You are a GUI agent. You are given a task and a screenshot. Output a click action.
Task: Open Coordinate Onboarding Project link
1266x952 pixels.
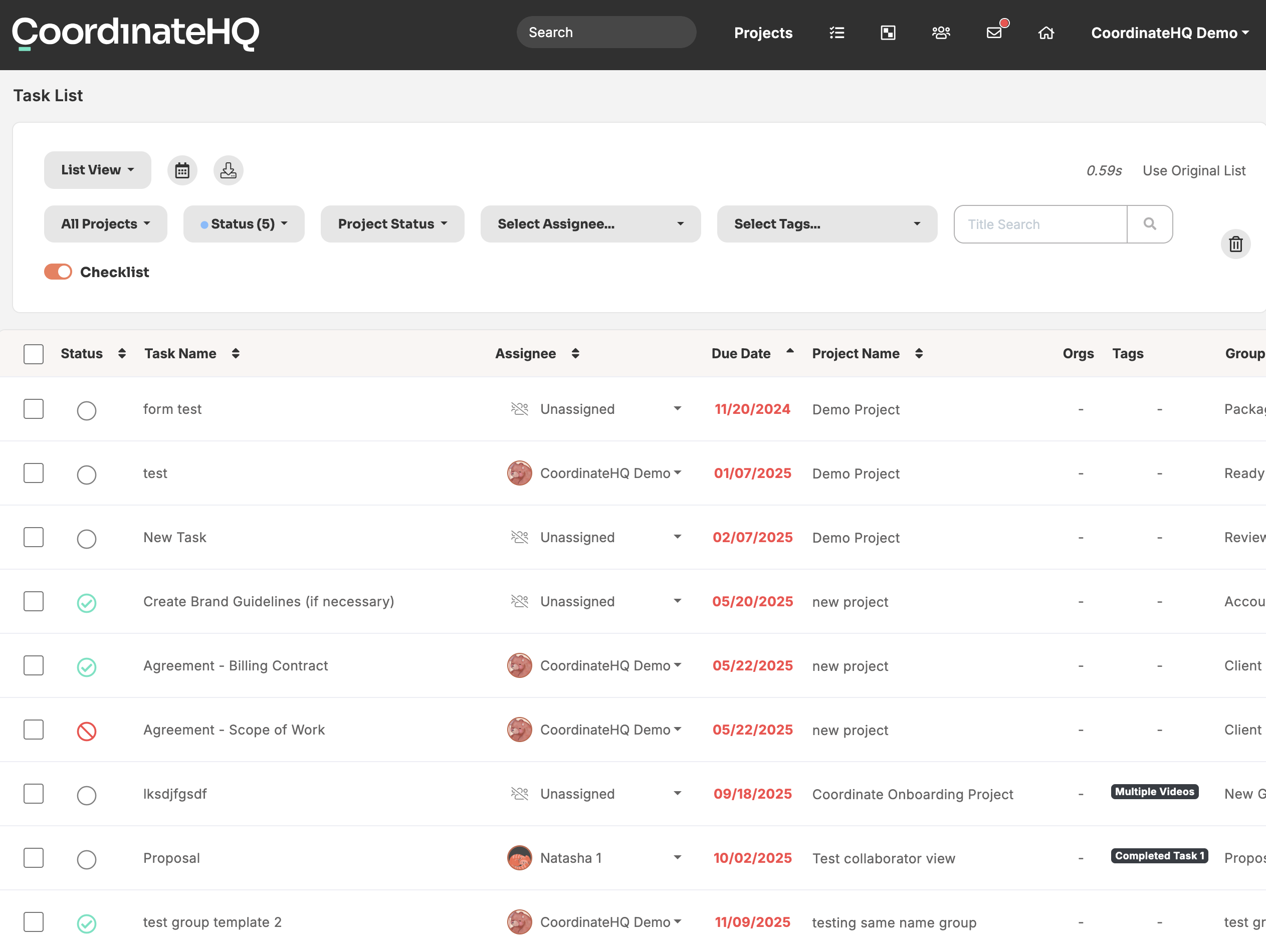(912, 794)
